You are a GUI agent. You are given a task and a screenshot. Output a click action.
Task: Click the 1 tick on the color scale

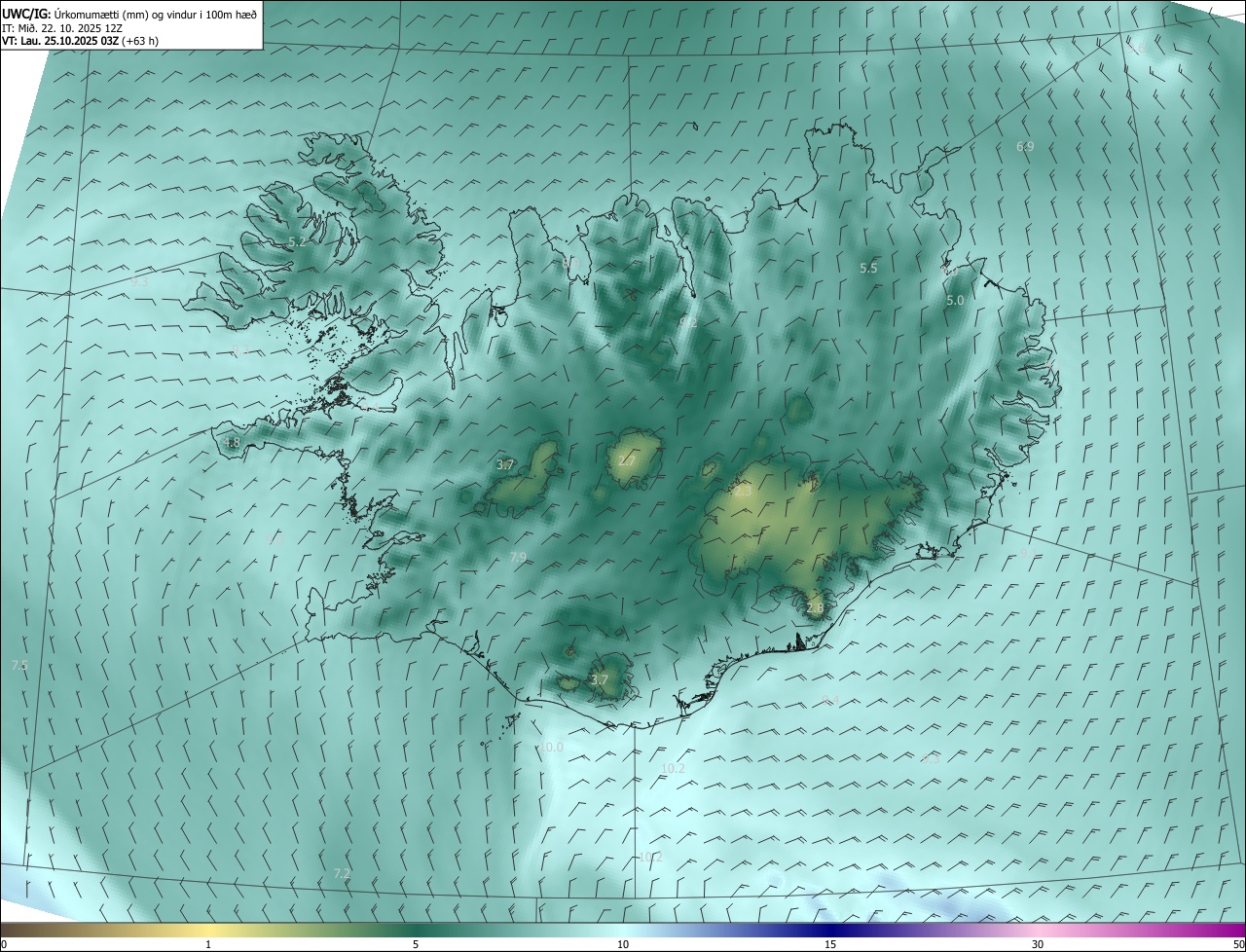(x=208, y=944)
